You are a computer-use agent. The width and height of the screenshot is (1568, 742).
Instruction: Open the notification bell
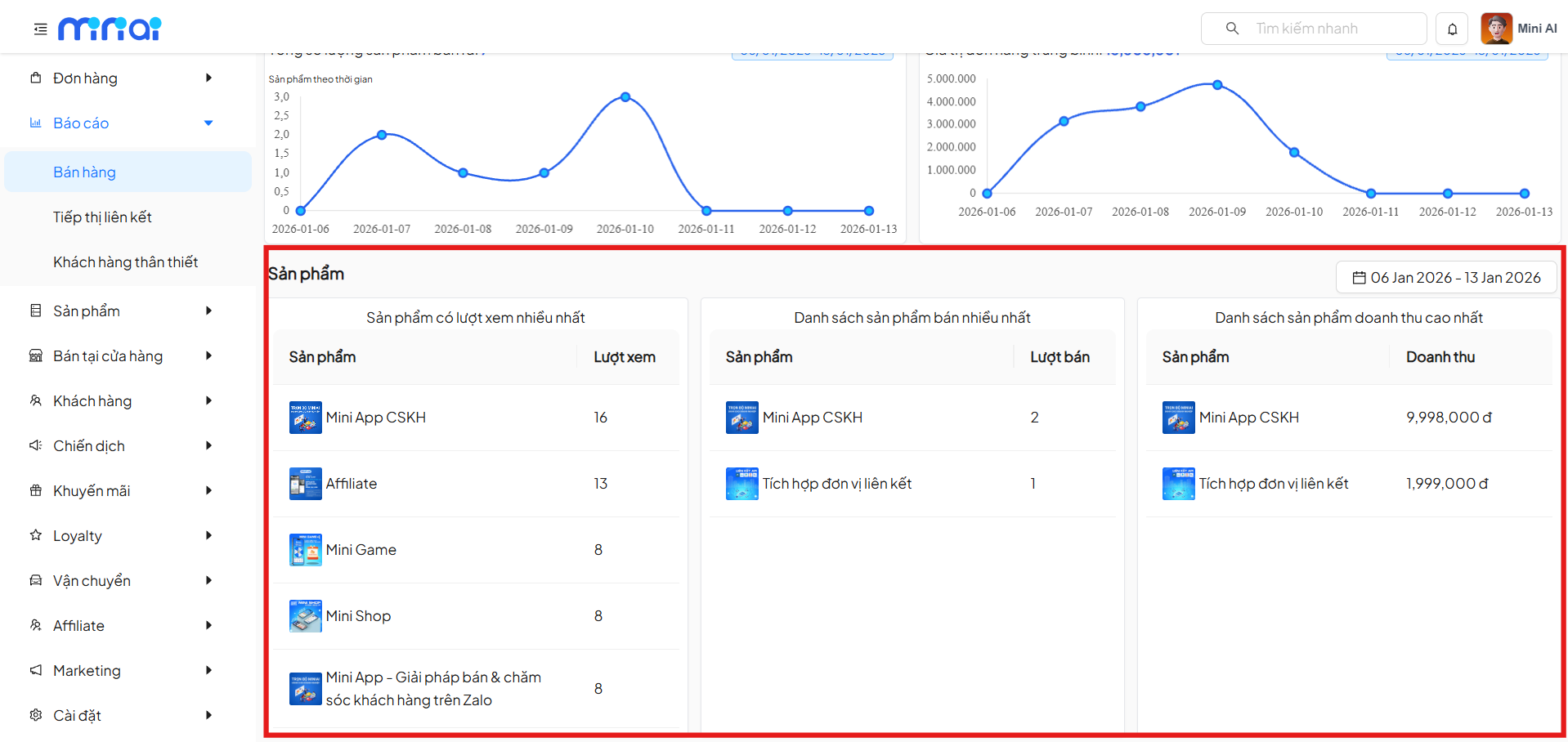pos(1452,29)
